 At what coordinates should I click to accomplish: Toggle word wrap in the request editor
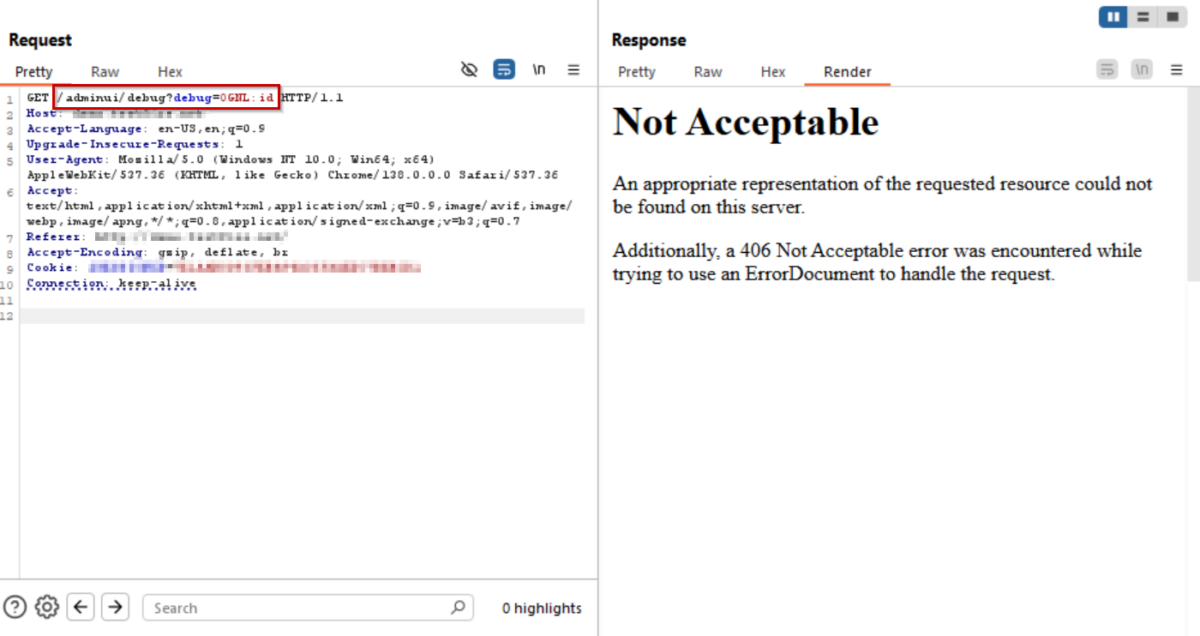click(x=504, y=69)
